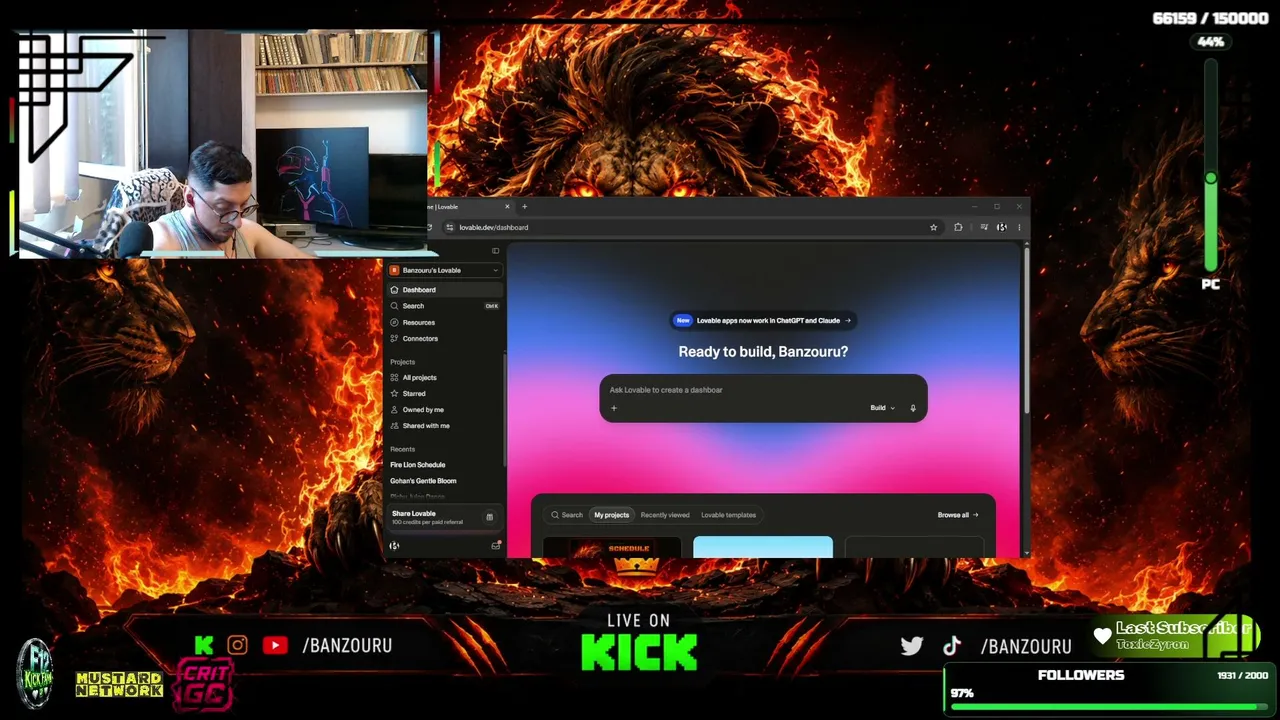Switch to the Recently viewed tab
This screenshot has width=1280, height=720.
pos(665,515)
